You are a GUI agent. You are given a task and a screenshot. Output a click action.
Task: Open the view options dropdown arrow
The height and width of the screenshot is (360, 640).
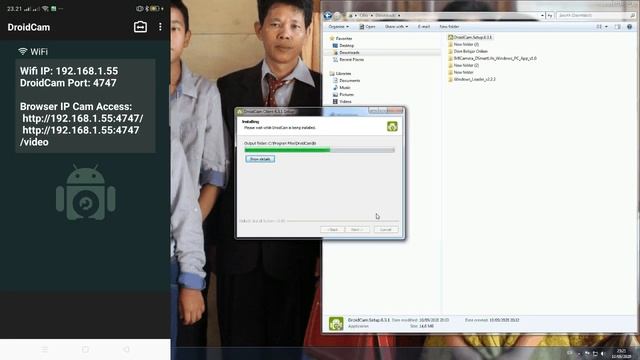[606, 27]
